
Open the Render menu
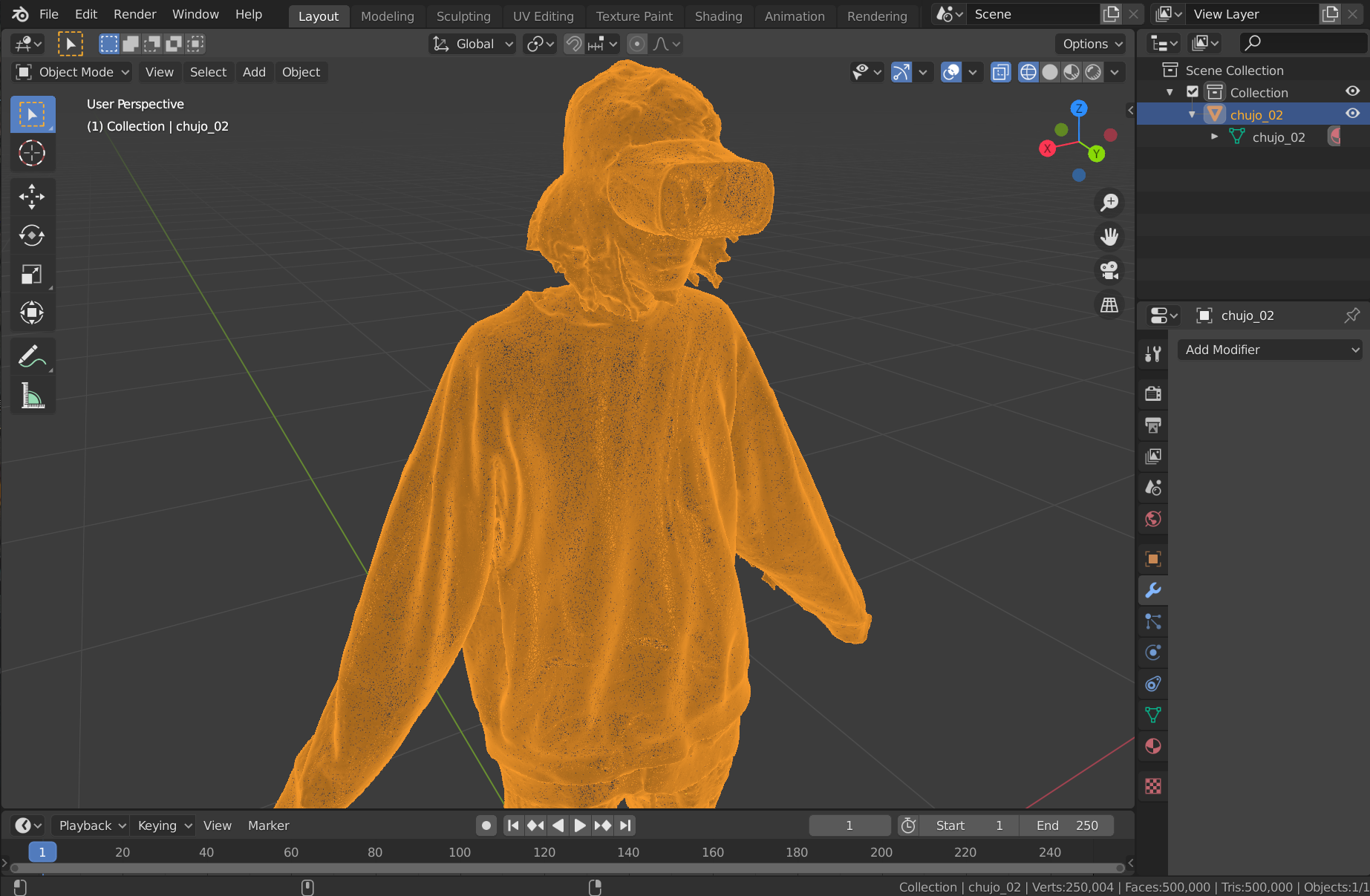click(x=134, y=14)
